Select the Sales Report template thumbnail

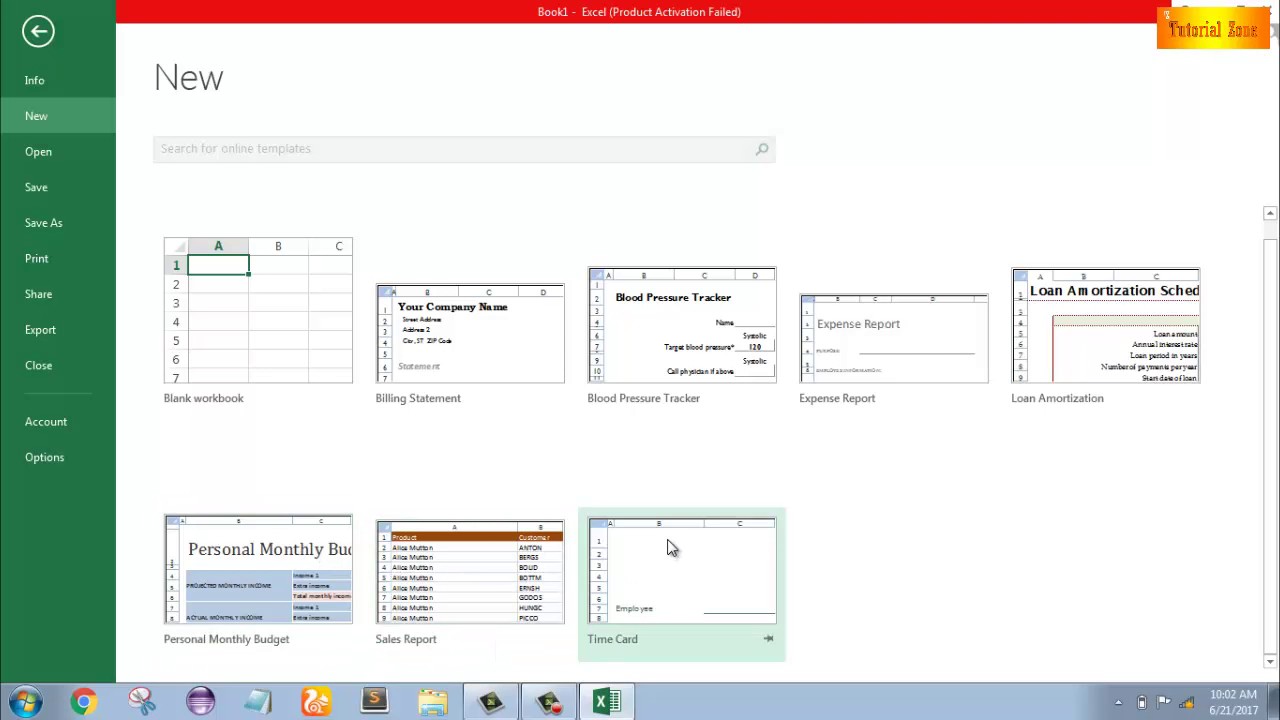click(x=470, y=571)
